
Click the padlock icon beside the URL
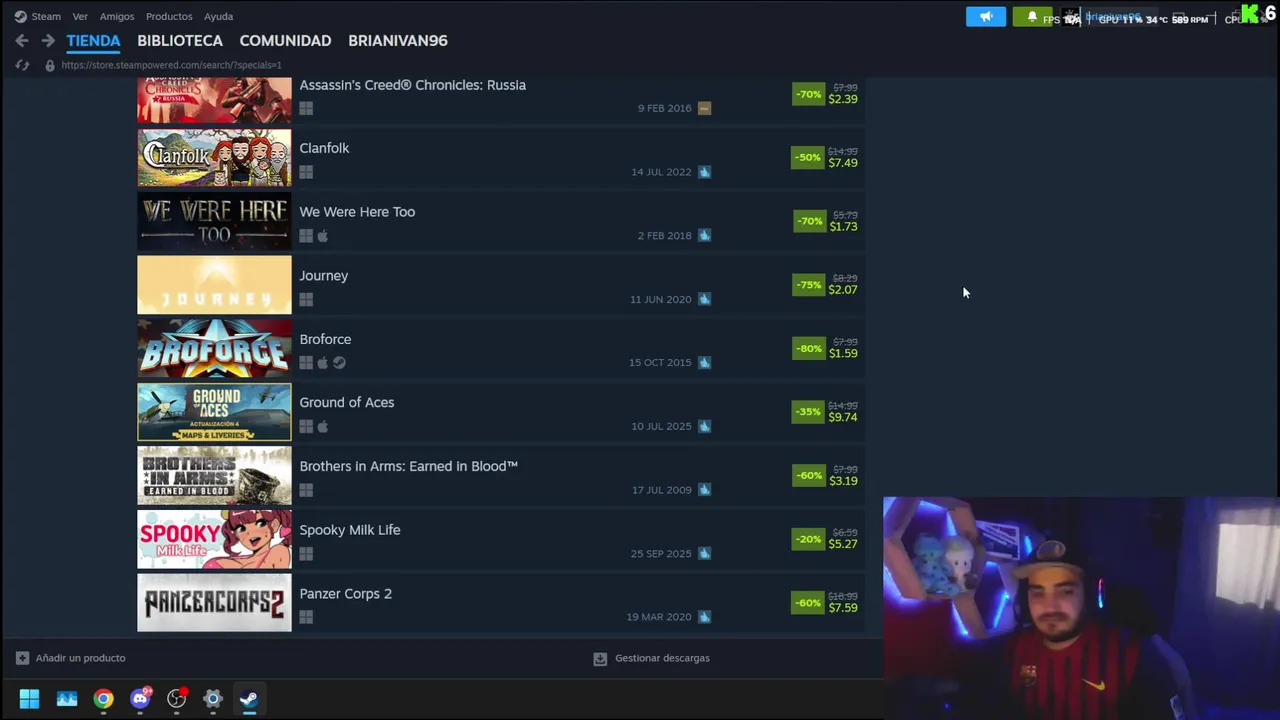click(x=50, y=65)
